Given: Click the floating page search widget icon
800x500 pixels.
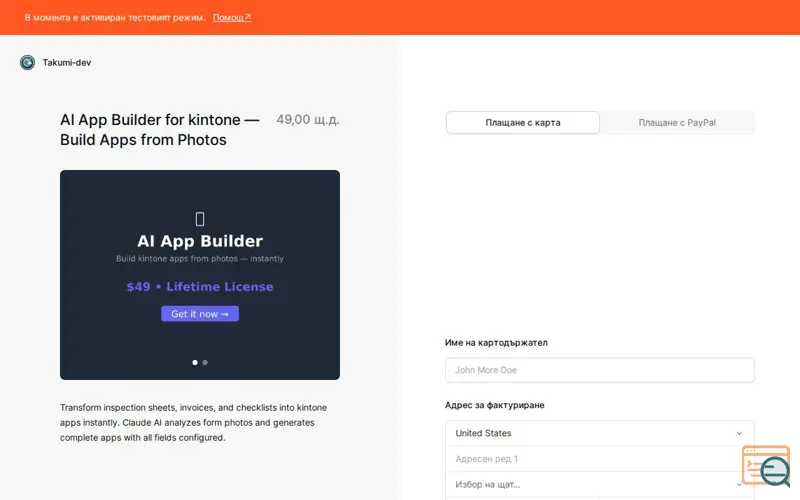Looking at the screenshot, I should click(x=766, y=466).
